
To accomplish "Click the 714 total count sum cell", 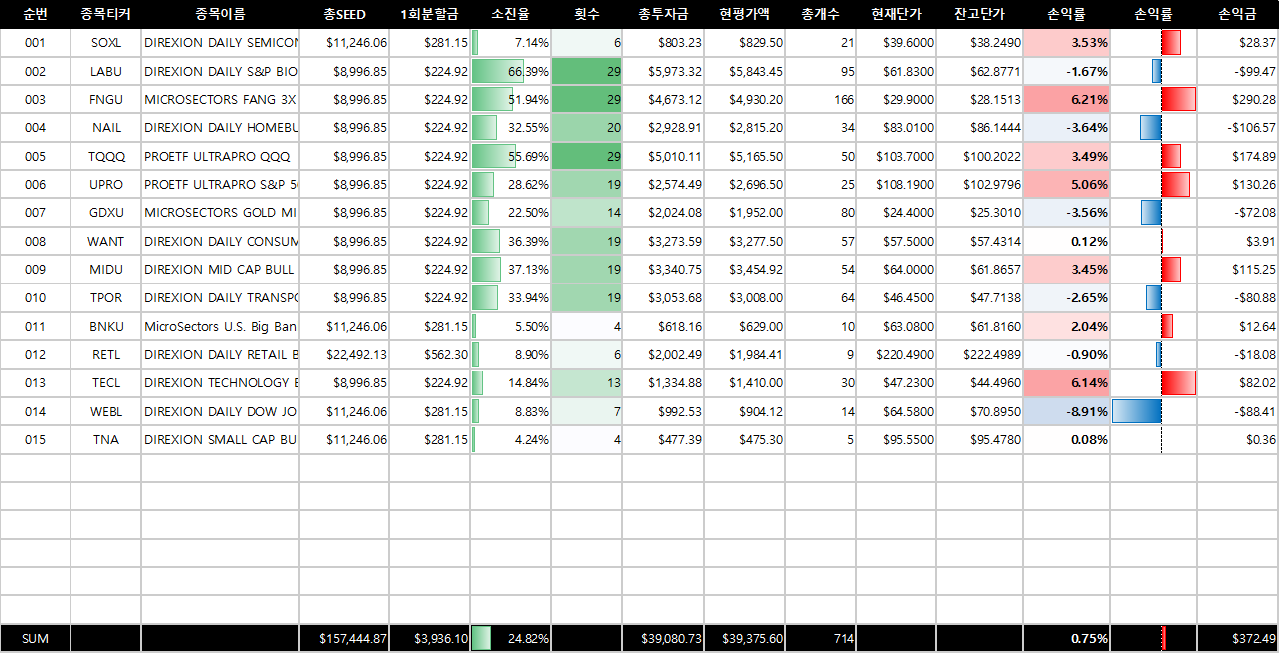I will pyautogui.click(x=820, y=639).
